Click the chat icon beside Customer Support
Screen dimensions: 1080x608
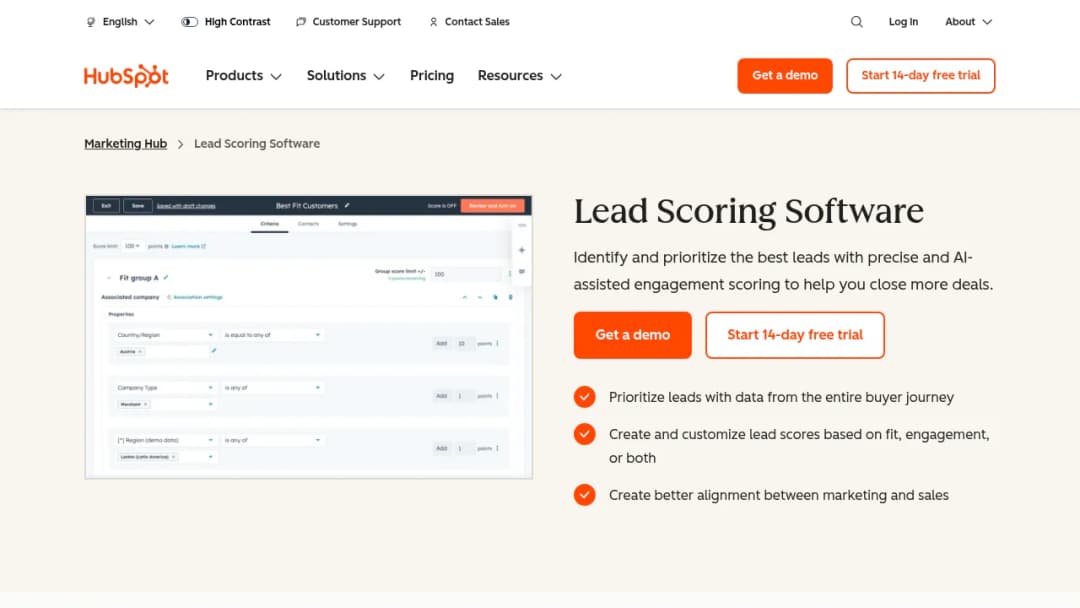click(x=300, y=22)
